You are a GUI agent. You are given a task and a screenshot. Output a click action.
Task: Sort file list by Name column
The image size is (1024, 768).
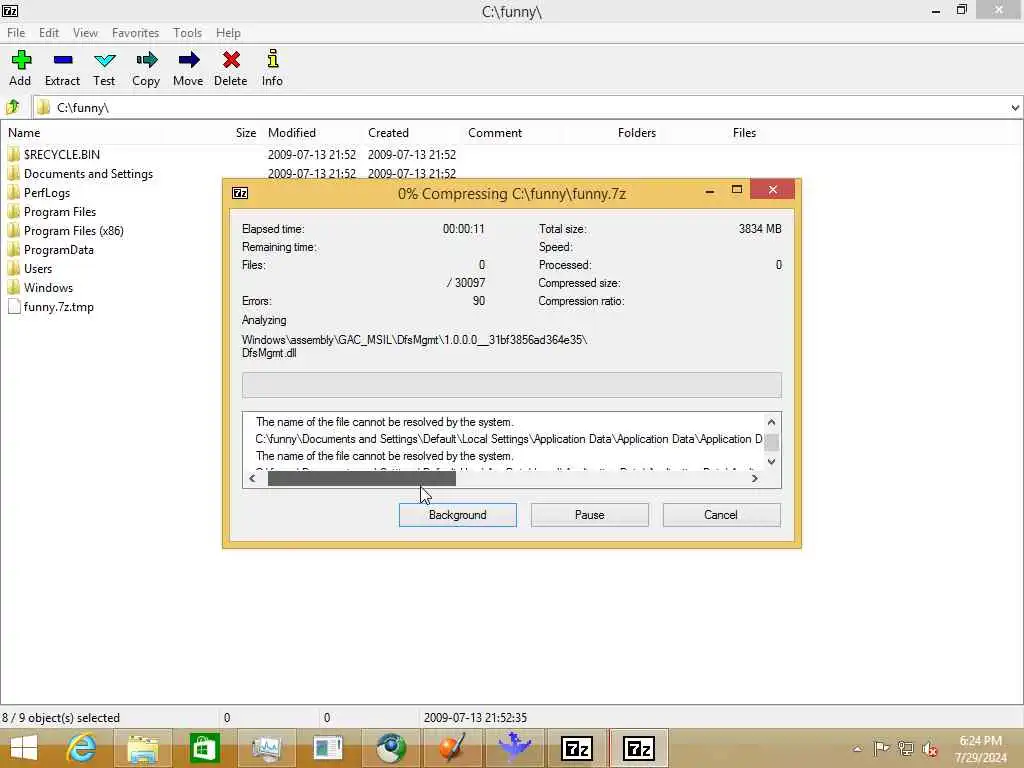pyautogui.click(x=24, y=133)
